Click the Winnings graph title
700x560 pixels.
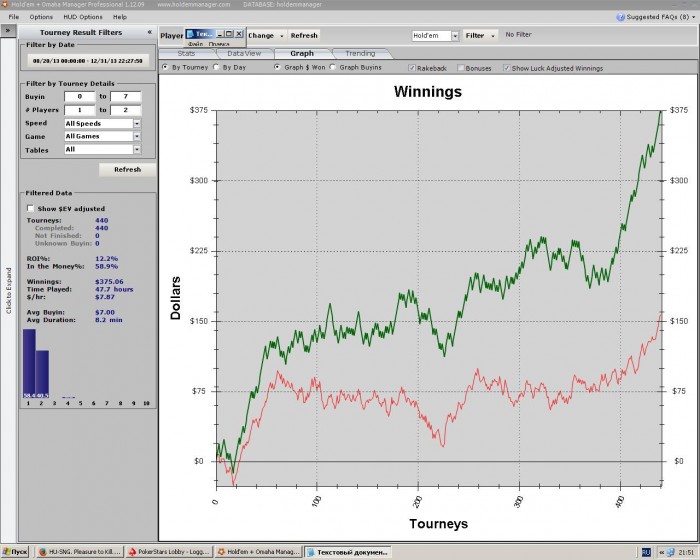click(428, 92)
